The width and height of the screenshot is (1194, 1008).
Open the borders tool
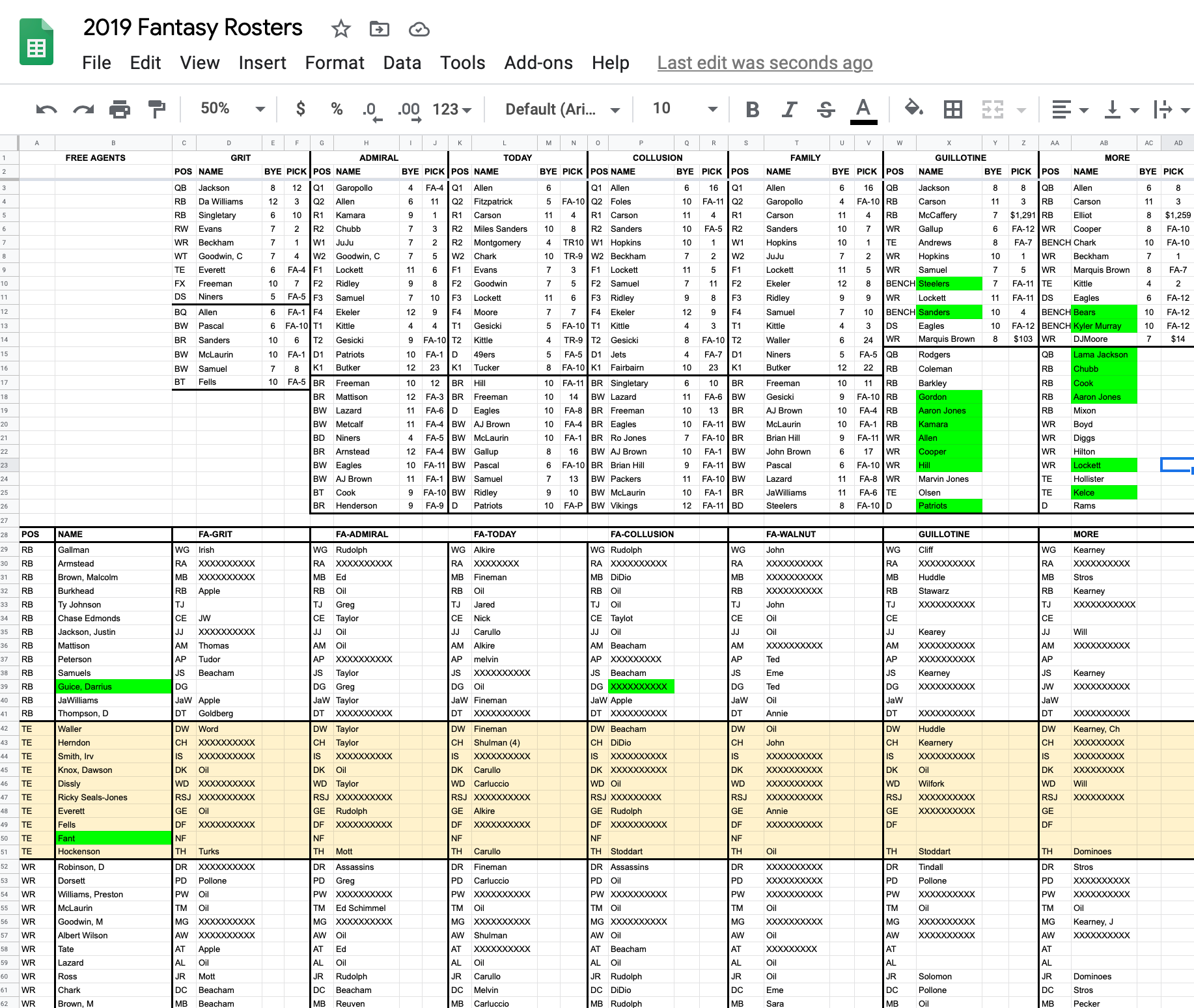(953, 109)
